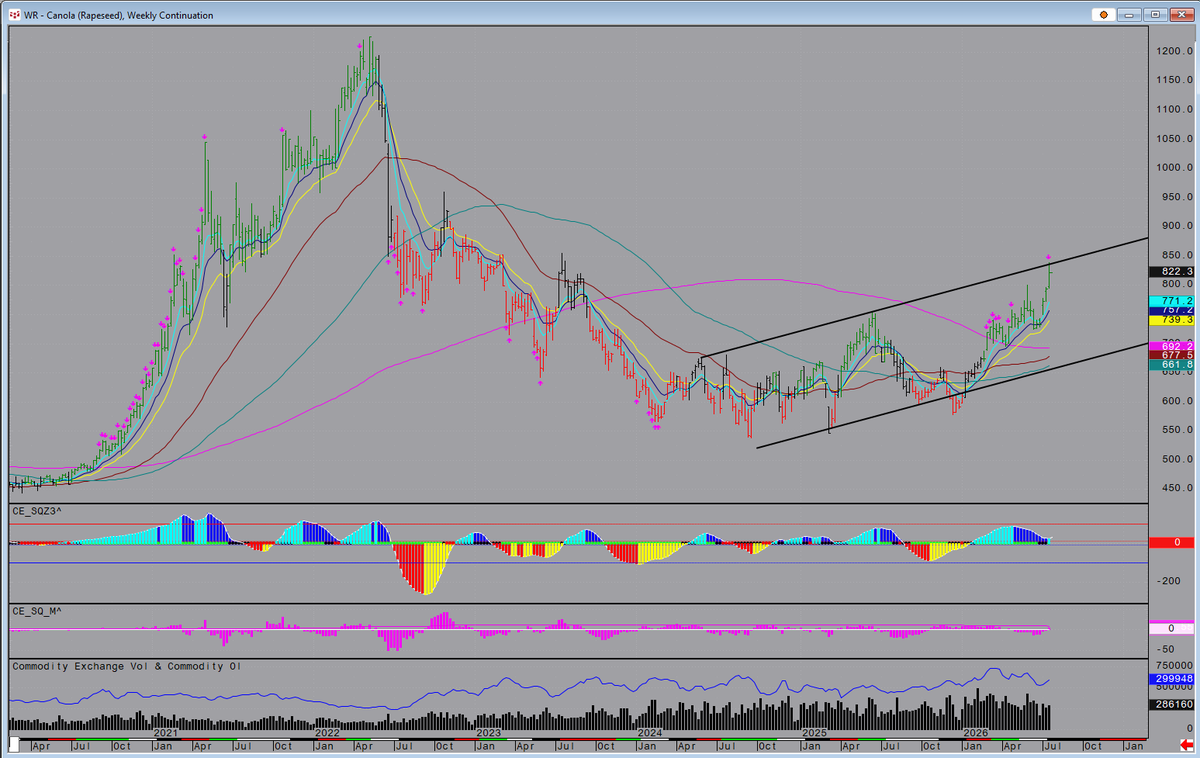Select the CE_SQZ3^ study label
The width and height of the screenshot is (1200, 758).
[36, 510]
